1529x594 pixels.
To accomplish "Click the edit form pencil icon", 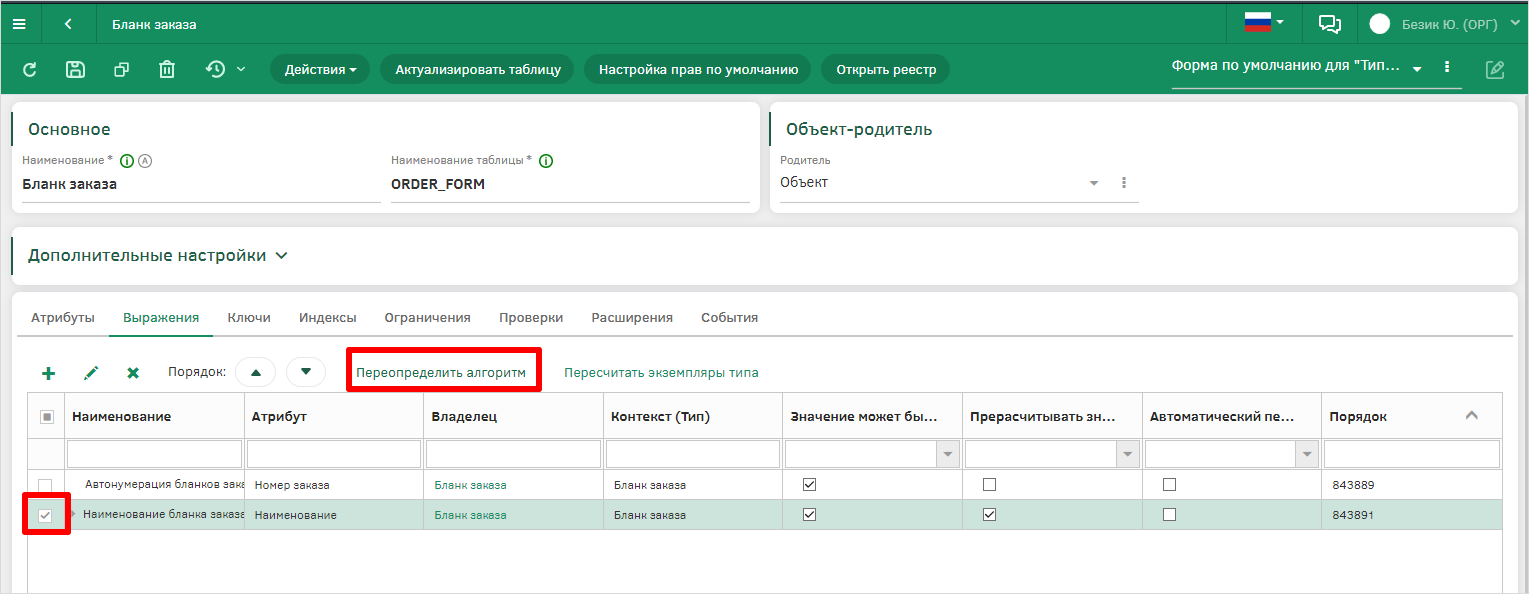I will pyautogui.click(x=1495, y=69).
